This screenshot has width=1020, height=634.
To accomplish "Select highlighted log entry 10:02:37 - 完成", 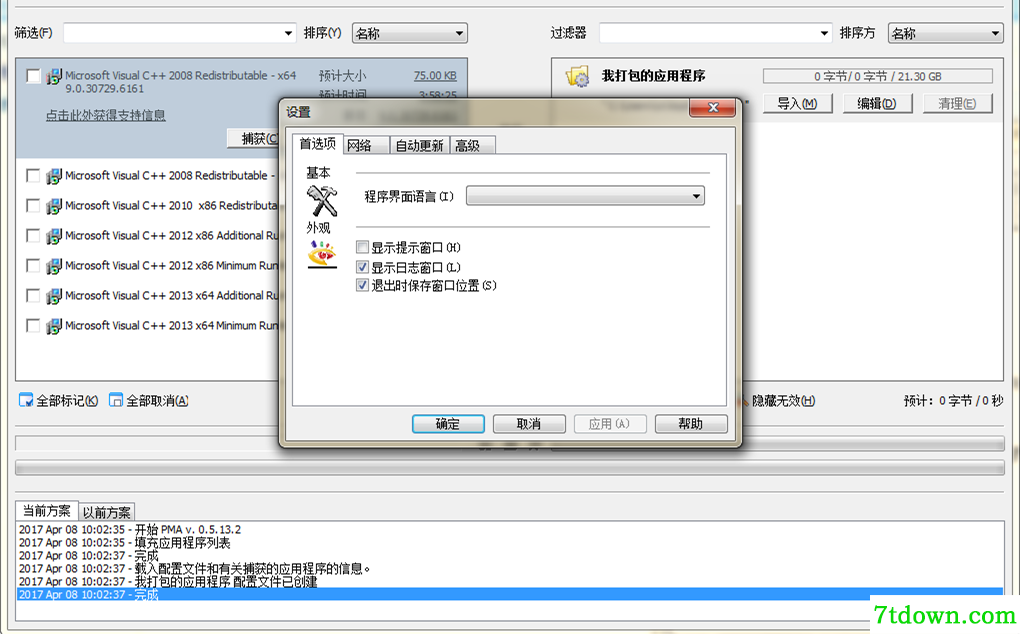I will [509, 594].
